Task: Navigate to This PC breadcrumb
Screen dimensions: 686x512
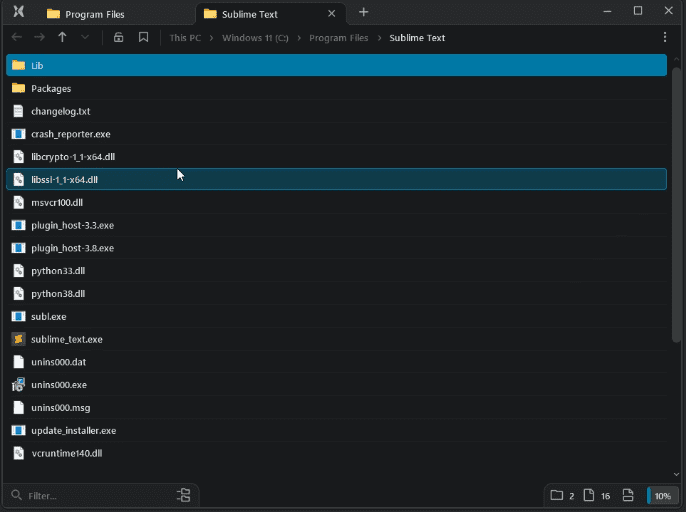Action: pos(185,38)
